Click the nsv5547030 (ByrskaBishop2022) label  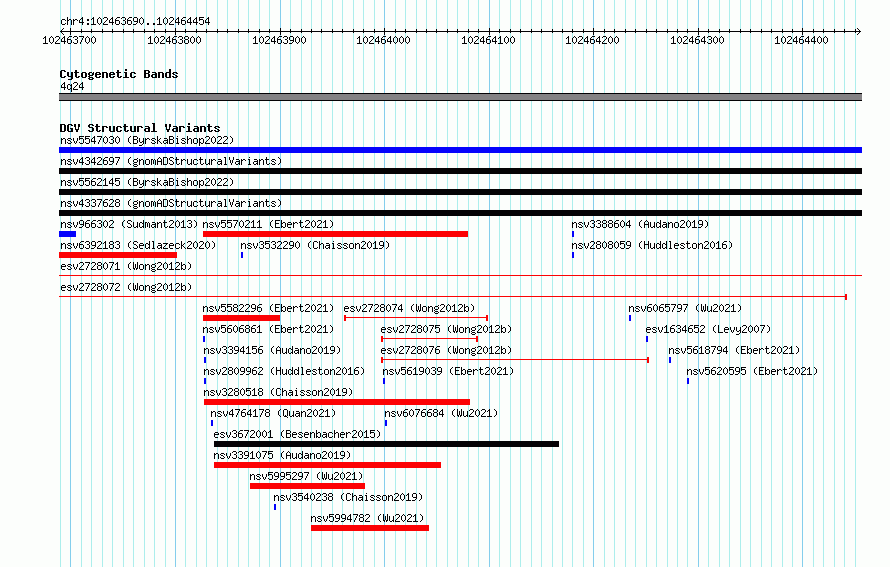tap(147, 140)
